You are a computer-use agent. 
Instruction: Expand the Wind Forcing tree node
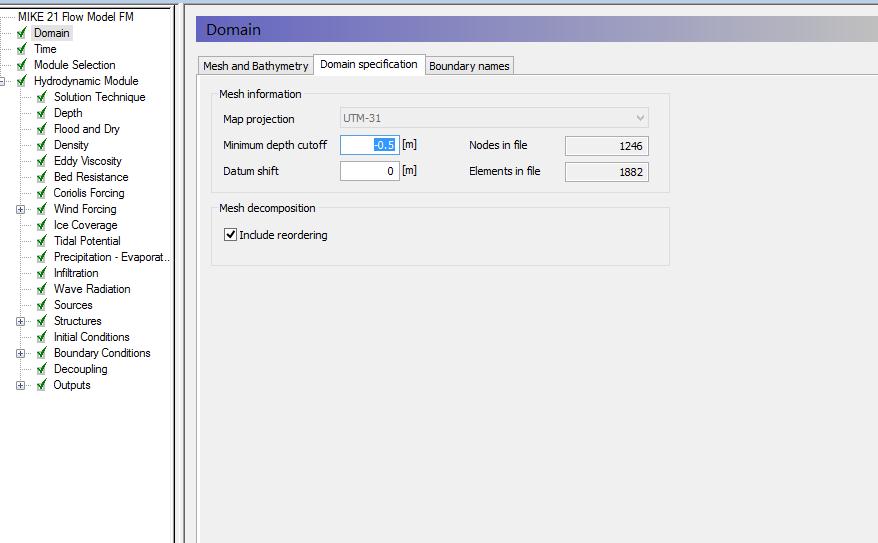tap(21, 209)
